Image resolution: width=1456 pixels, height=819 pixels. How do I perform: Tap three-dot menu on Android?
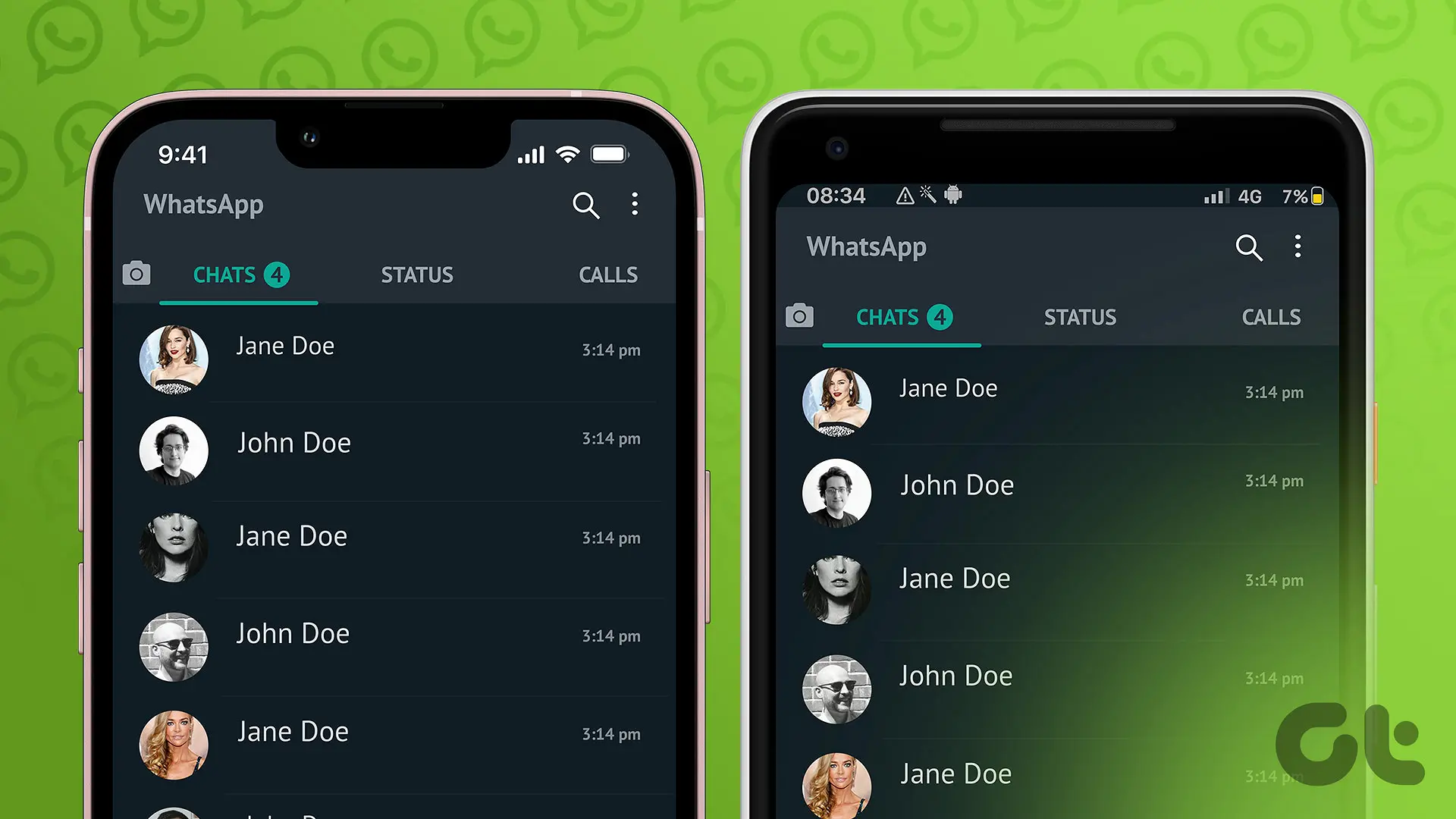[1298, 246]
